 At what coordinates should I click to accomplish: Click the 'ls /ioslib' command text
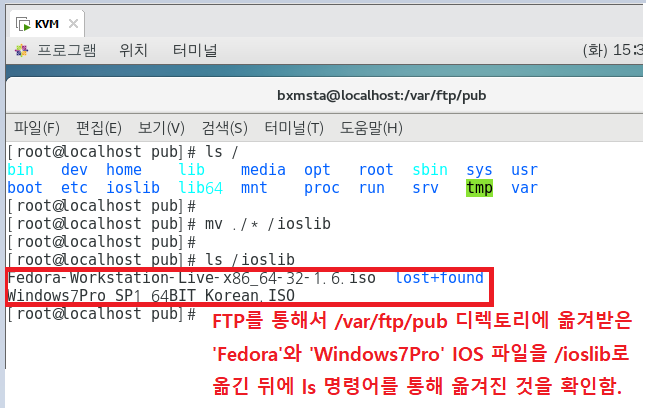point(250,260)
